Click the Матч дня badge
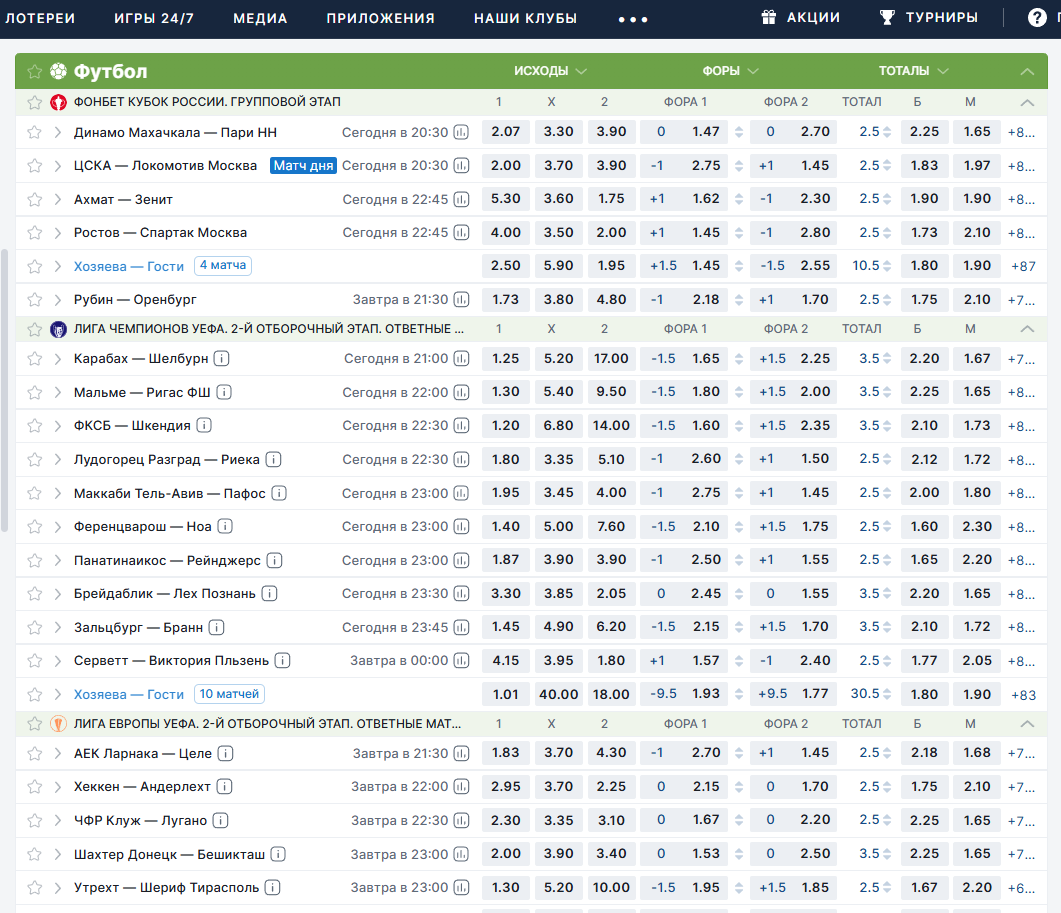This screenshot has height=913, width=1061. pyautogui.click(x=303, y=166)
